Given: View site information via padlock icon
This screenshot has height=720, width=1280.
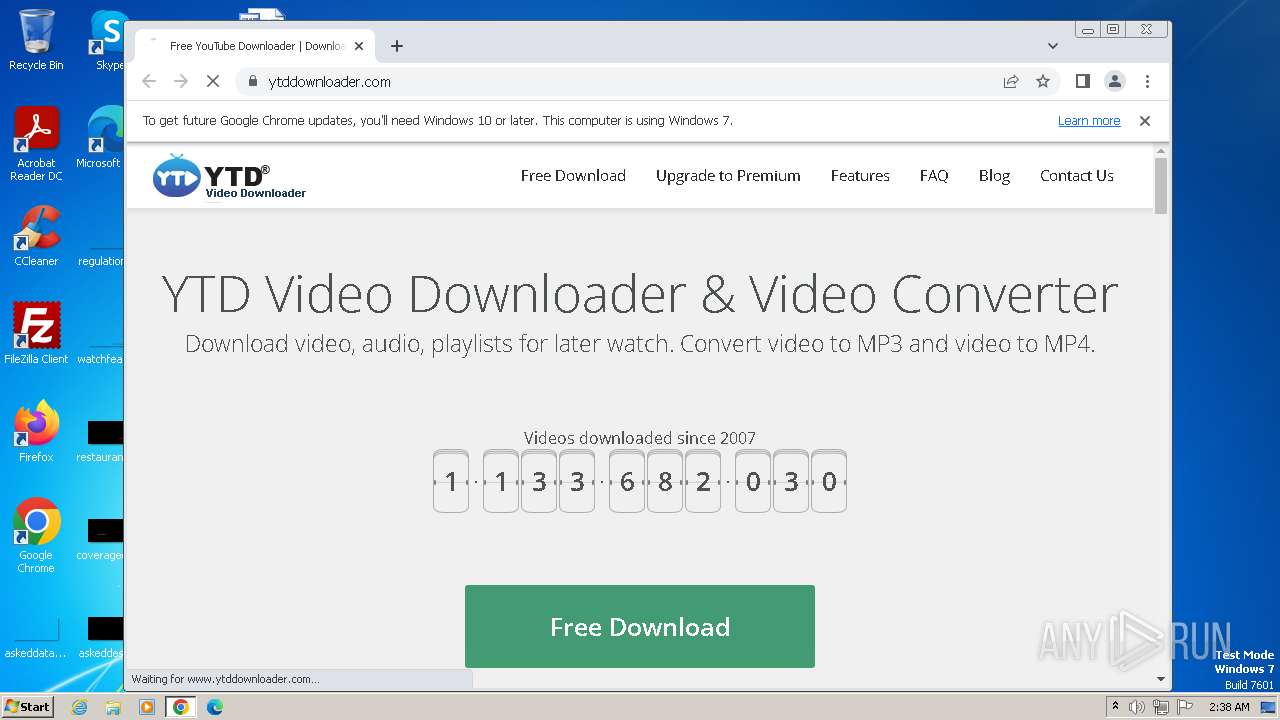Looking at the screenshot, I should pyautogui.click(x=253, y=81).
